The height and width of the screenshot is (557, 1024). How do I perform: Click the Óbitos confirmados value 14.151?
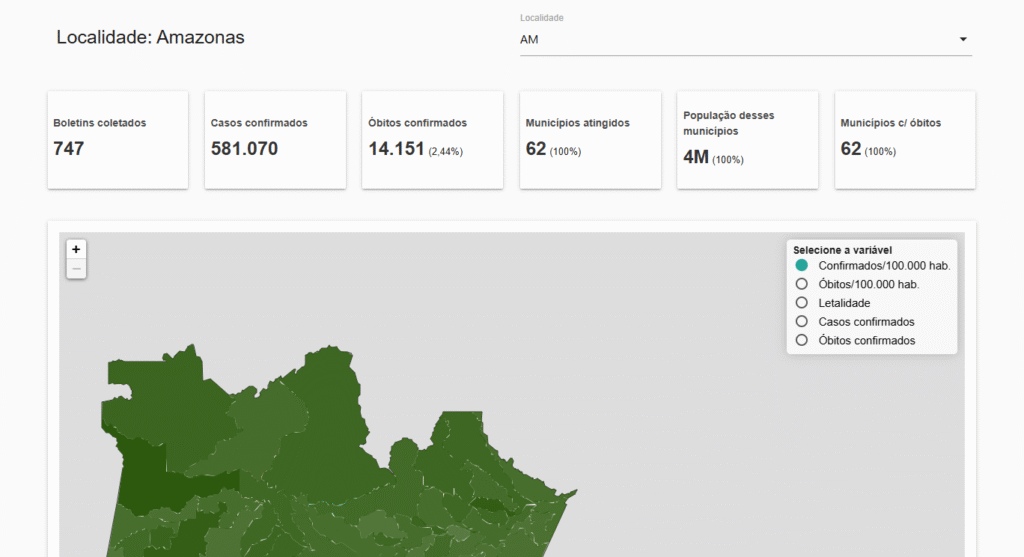396,149
